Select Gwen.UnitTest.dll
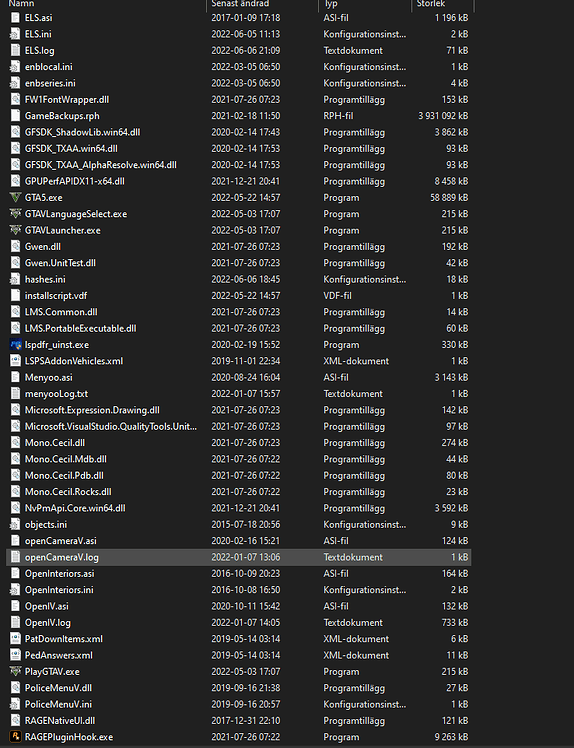This screenshot has width=574, height=748. 60,263
